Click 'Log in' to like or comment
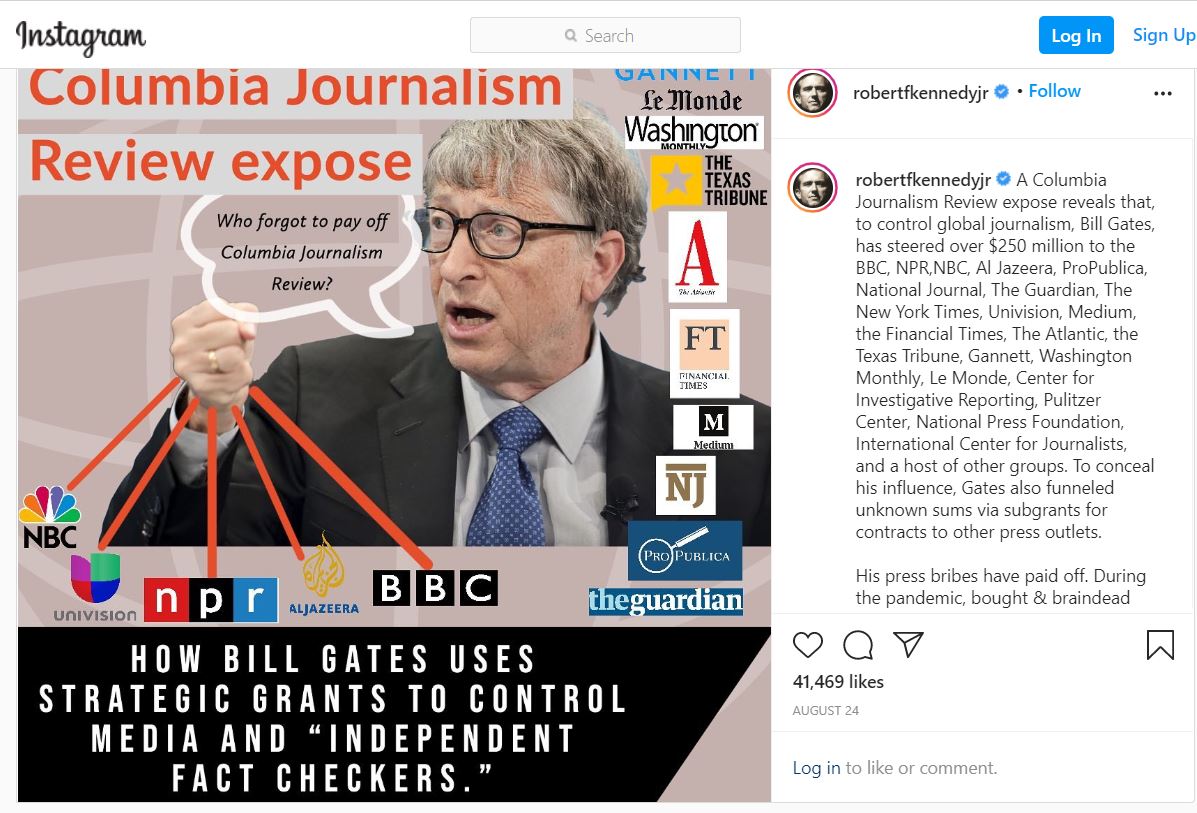The image size is (1197, 813). pos(816,767)
